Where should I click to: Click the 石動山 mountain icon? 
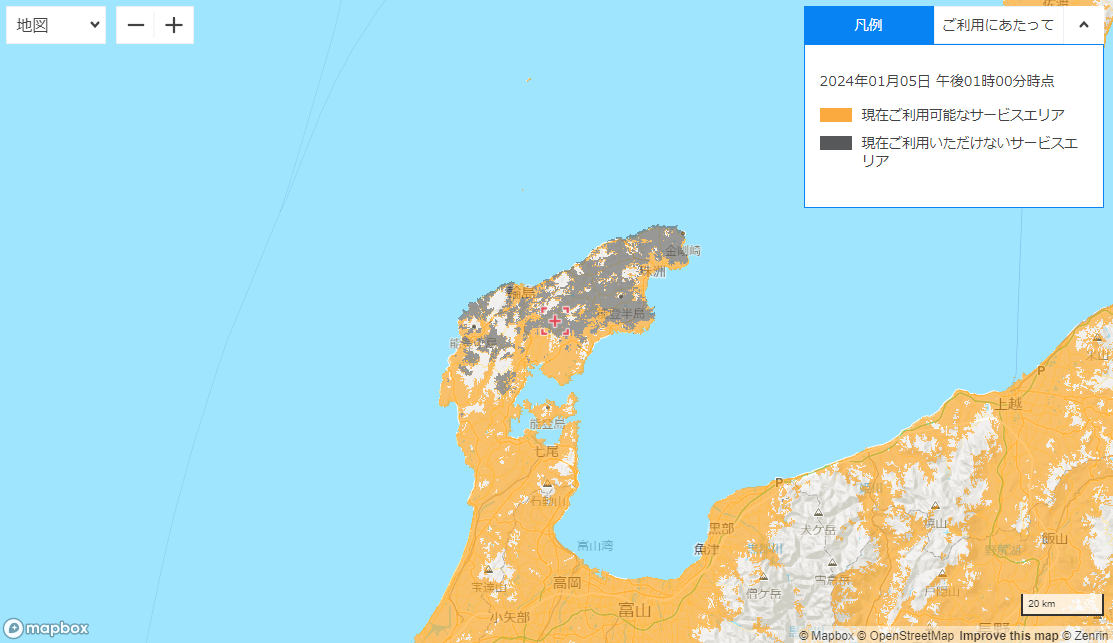[x=547, y=485]
